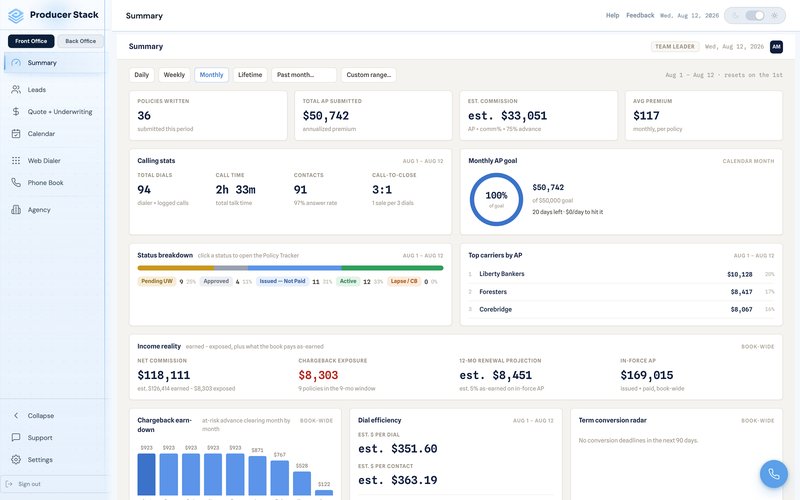
Task: Open Web Dialer via keypad icon
Action: tap(16, 160)
